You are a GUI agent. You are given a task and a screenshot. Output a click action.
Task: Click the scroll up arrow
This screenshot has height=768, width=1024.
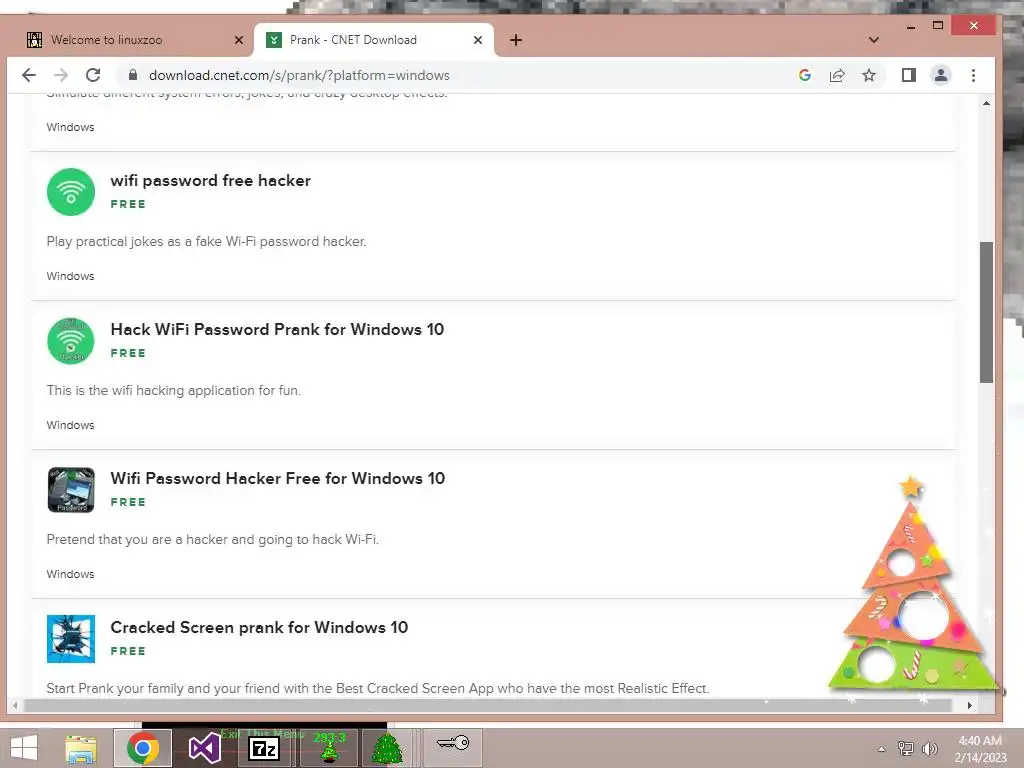(986, 103)
